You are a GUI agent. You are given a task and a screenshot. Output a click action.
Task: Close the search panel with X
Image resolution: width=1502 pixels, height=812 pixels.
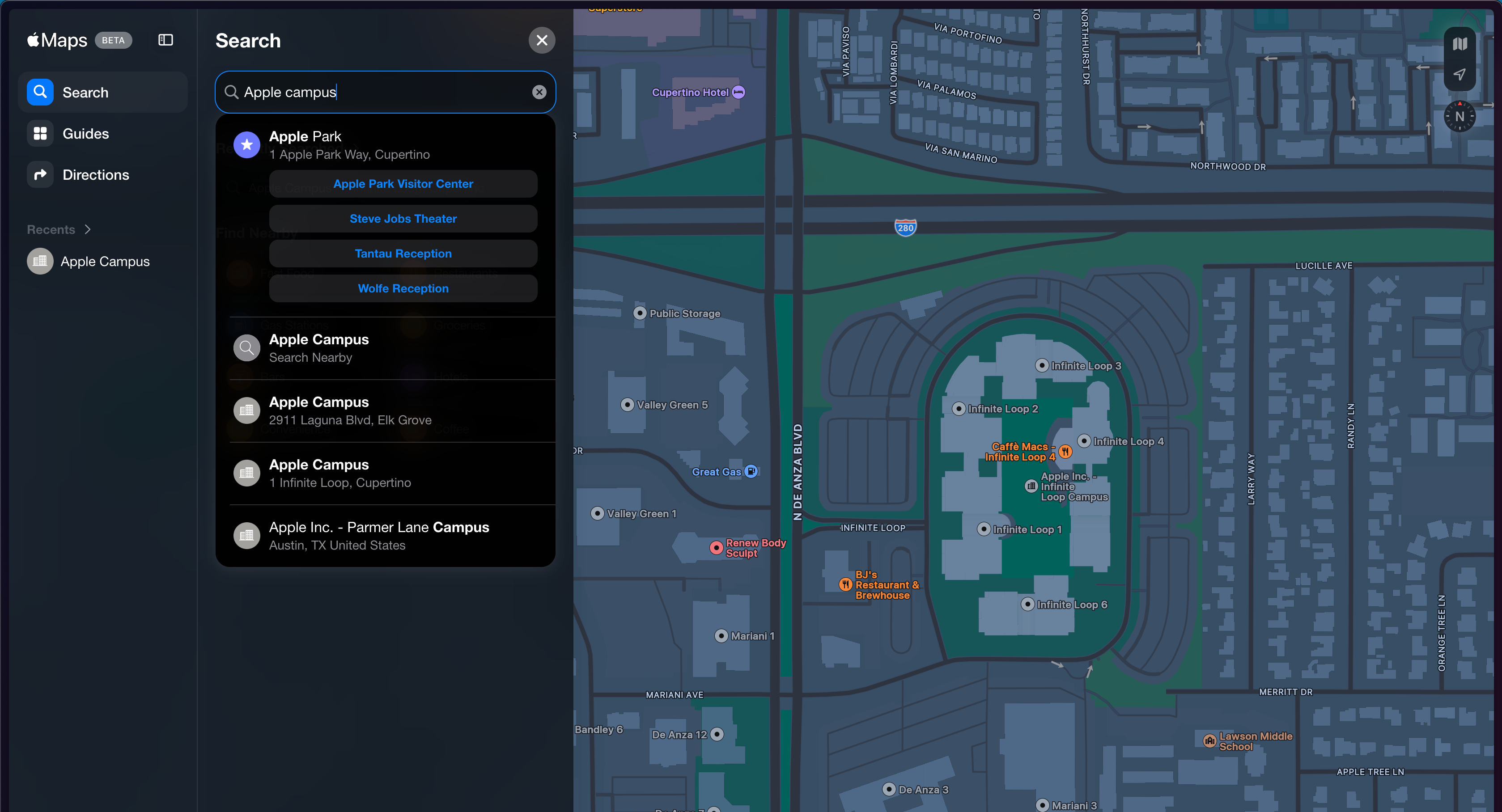[x=543, y=40]
